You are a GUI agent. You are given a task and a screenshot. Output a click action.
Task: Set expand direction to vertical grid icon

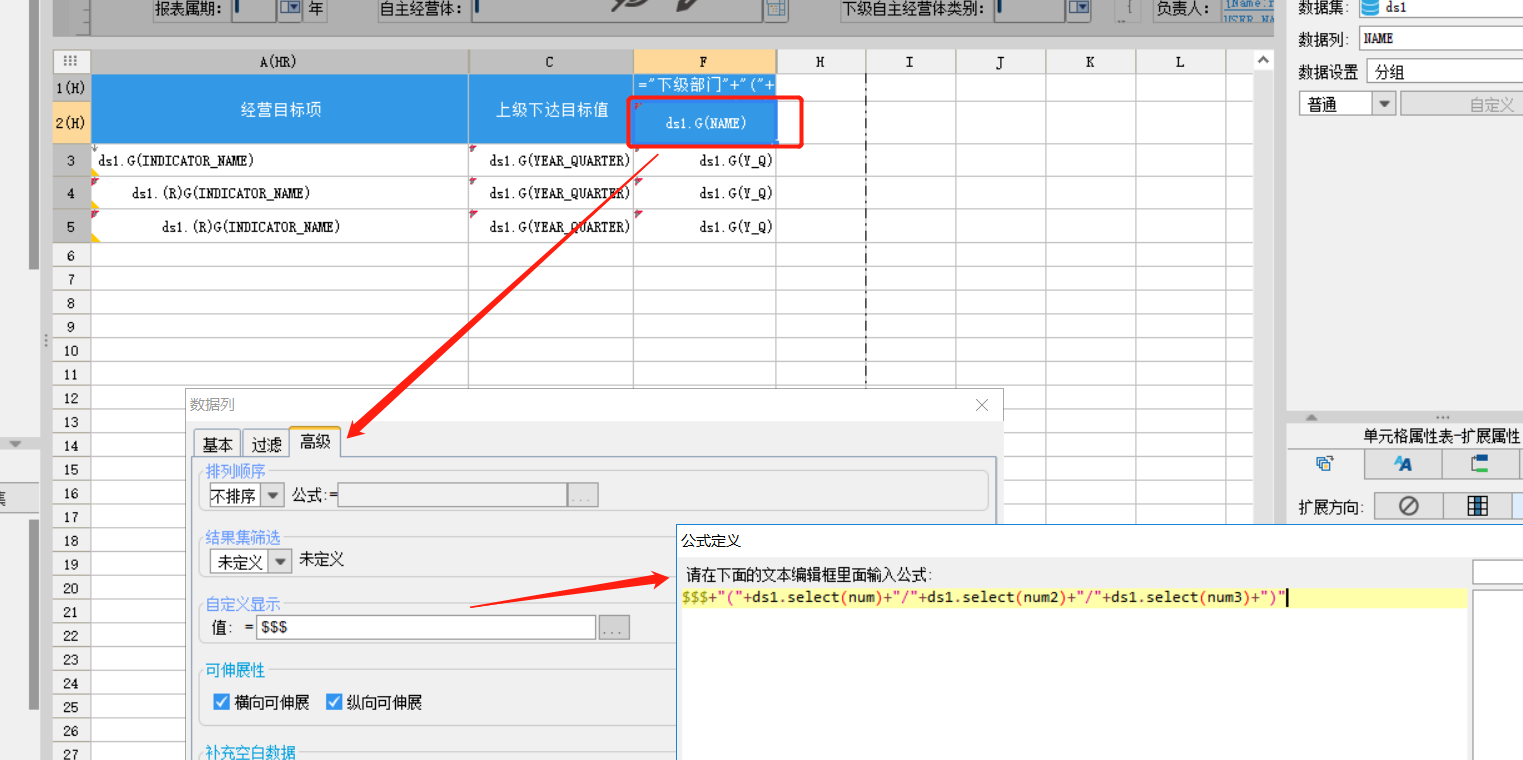click(x=1477, y=506)
